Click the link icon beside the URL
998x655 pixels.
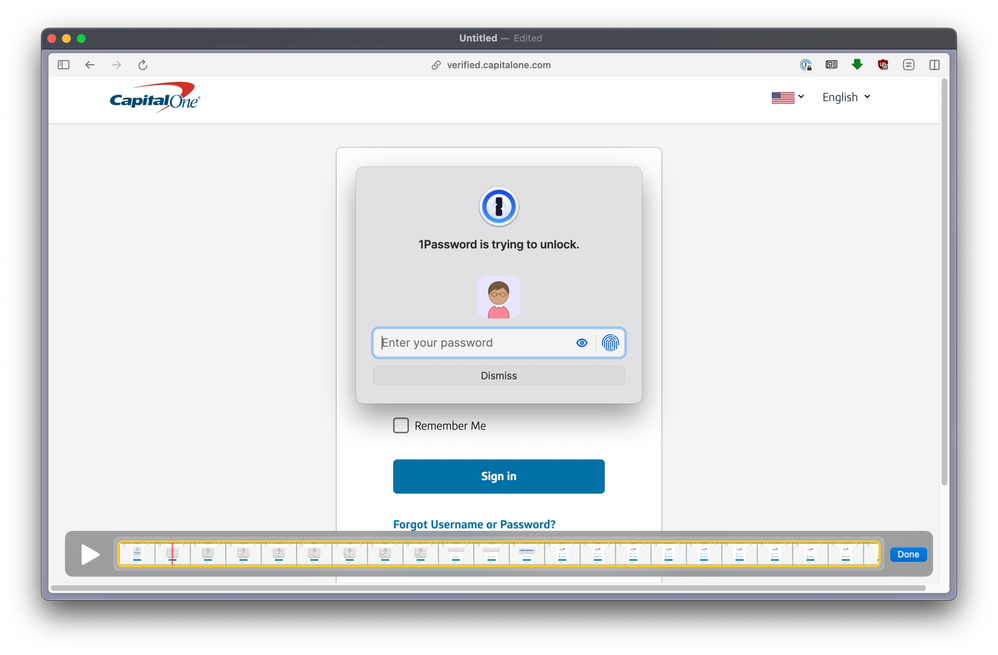[436, 65]
